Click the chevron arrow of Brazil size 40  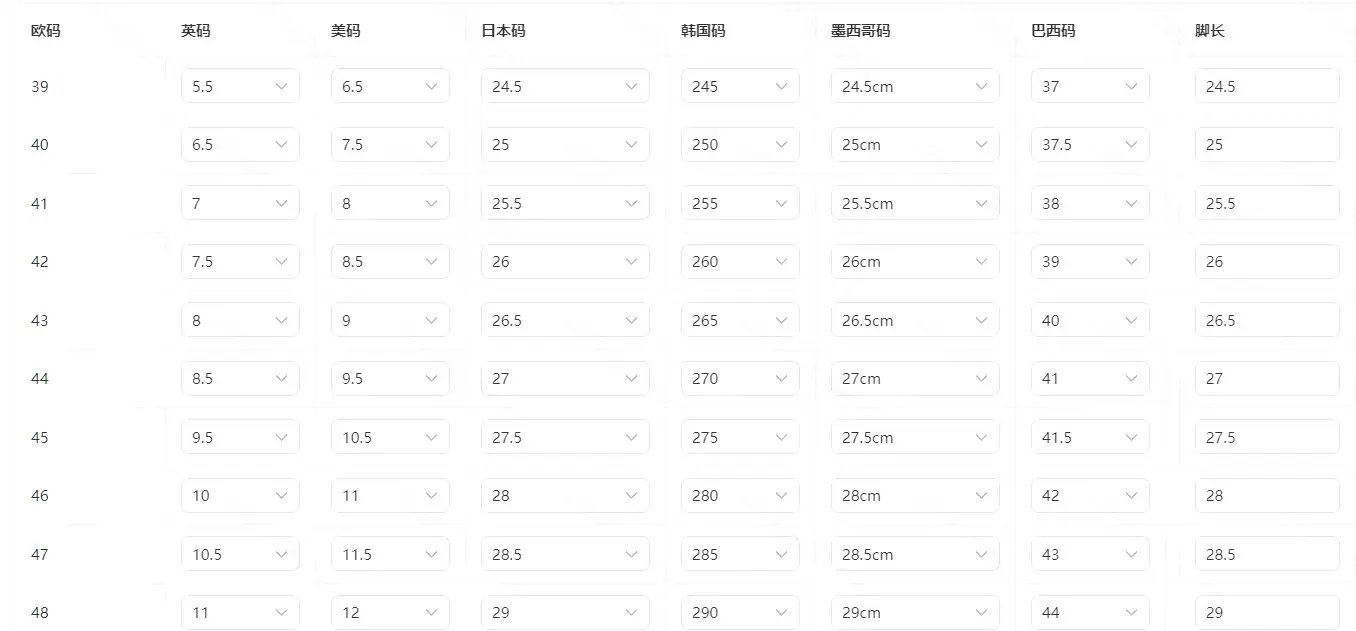[1132, 320]
